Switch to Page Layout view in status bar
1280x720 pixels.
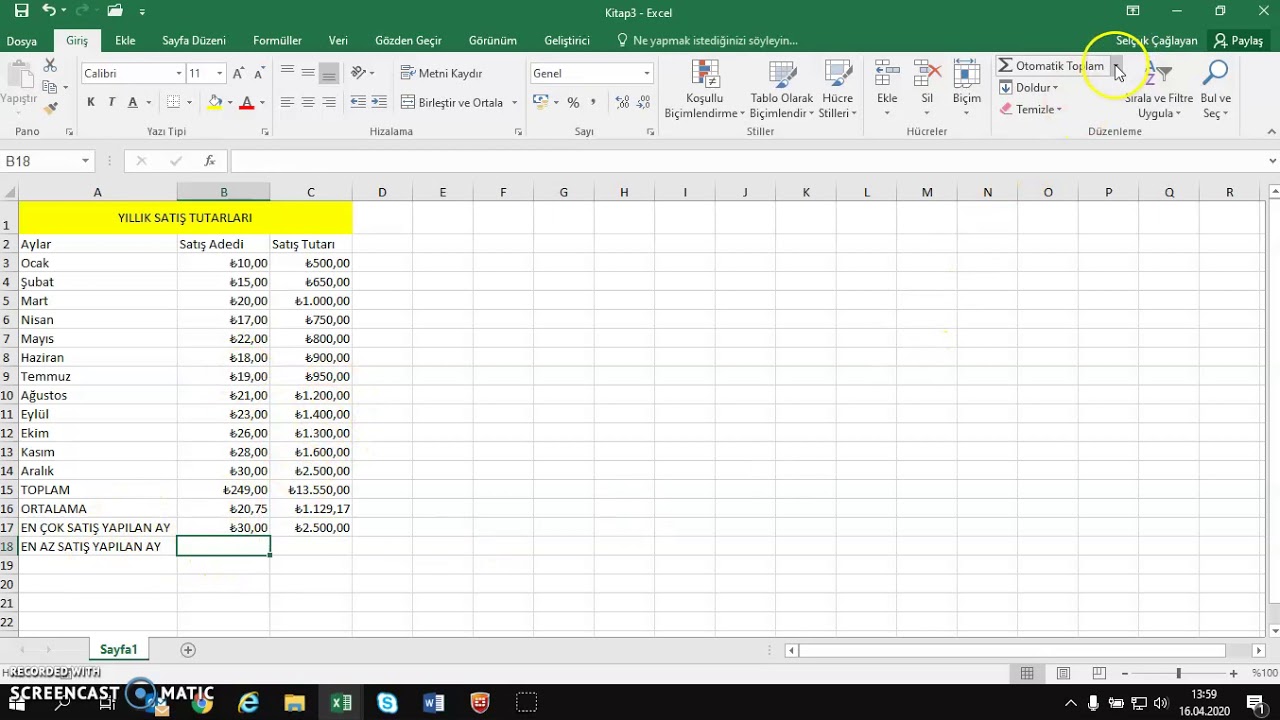[1063, 674]
